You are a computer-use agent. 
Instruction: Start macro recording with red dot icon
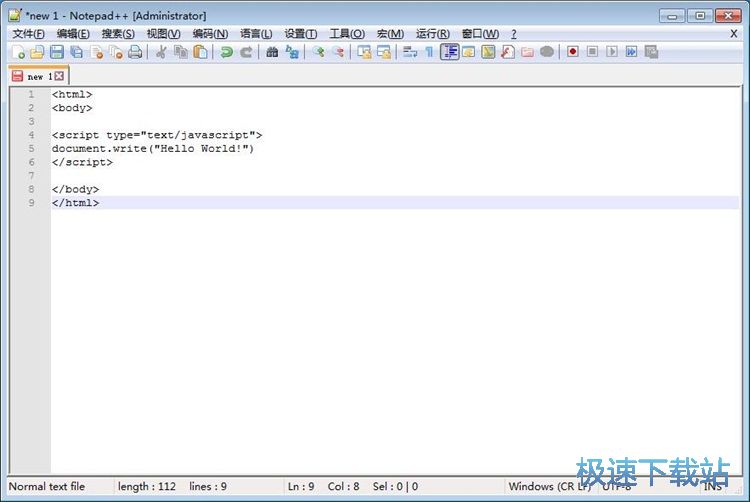(573, 52)
